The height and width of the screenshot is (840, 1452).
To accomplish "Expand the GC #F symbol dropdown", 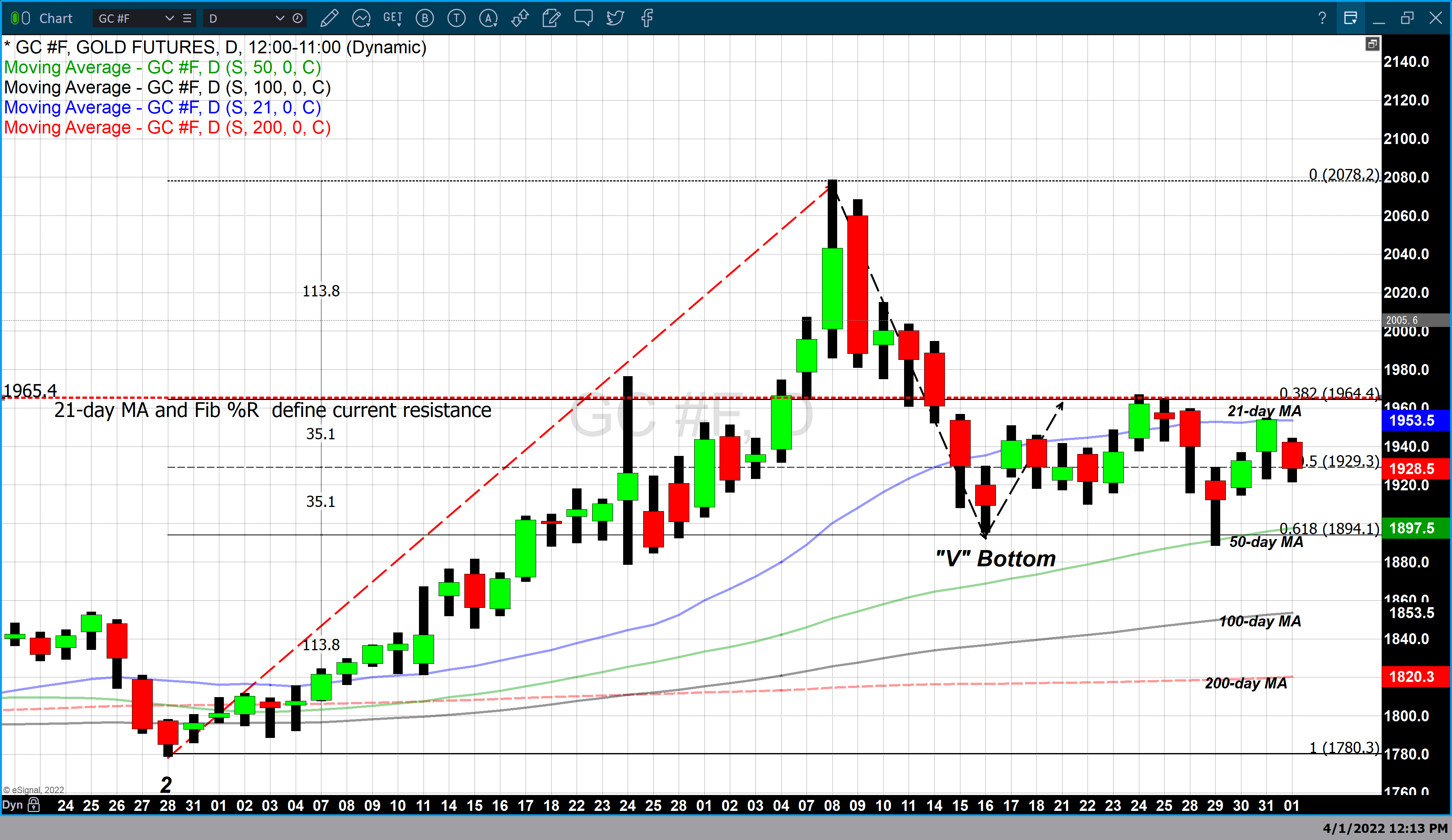I will point(169,19).
